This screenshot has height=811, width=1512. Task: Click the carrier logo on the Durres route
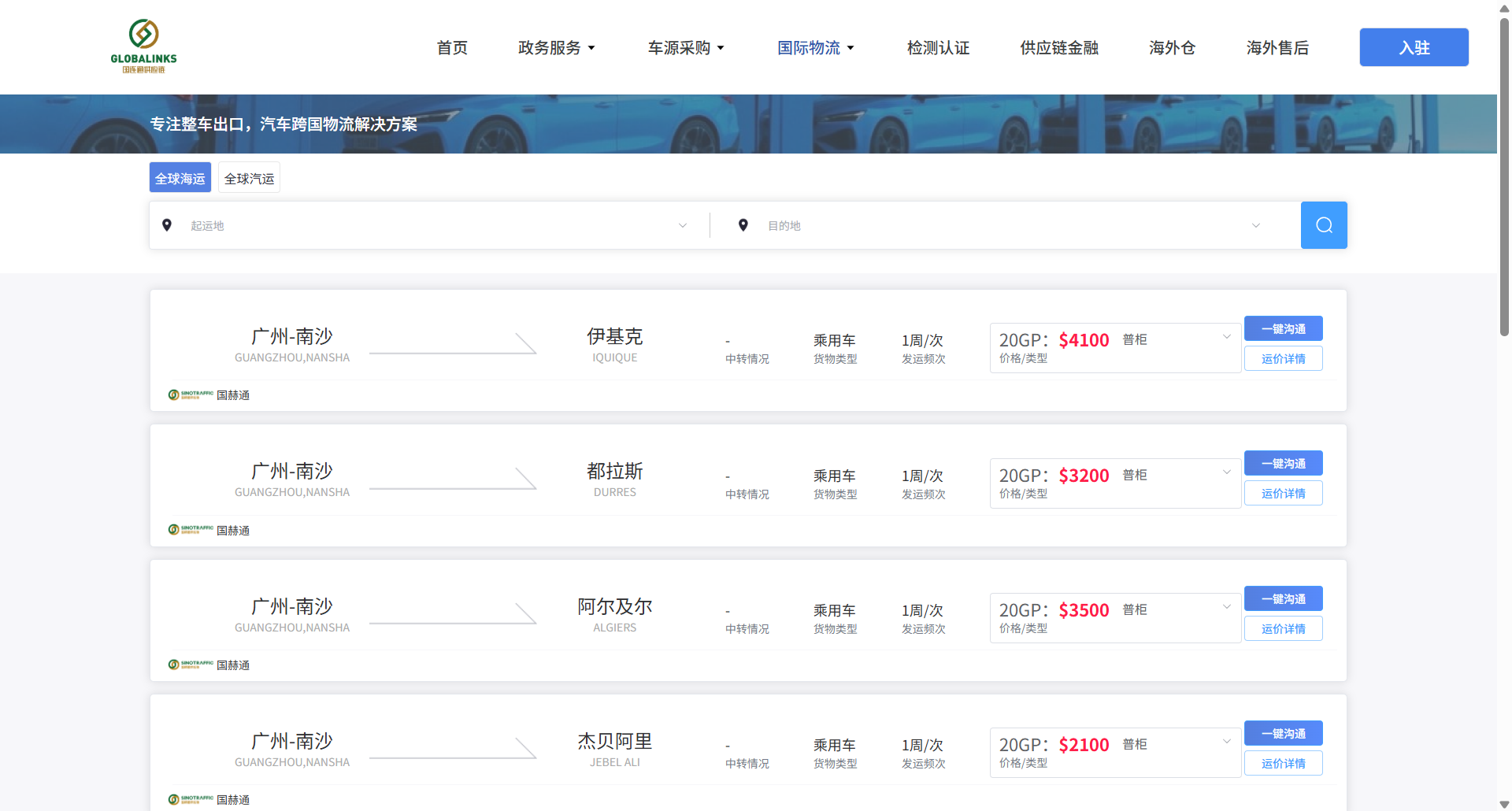coord(191,530)
